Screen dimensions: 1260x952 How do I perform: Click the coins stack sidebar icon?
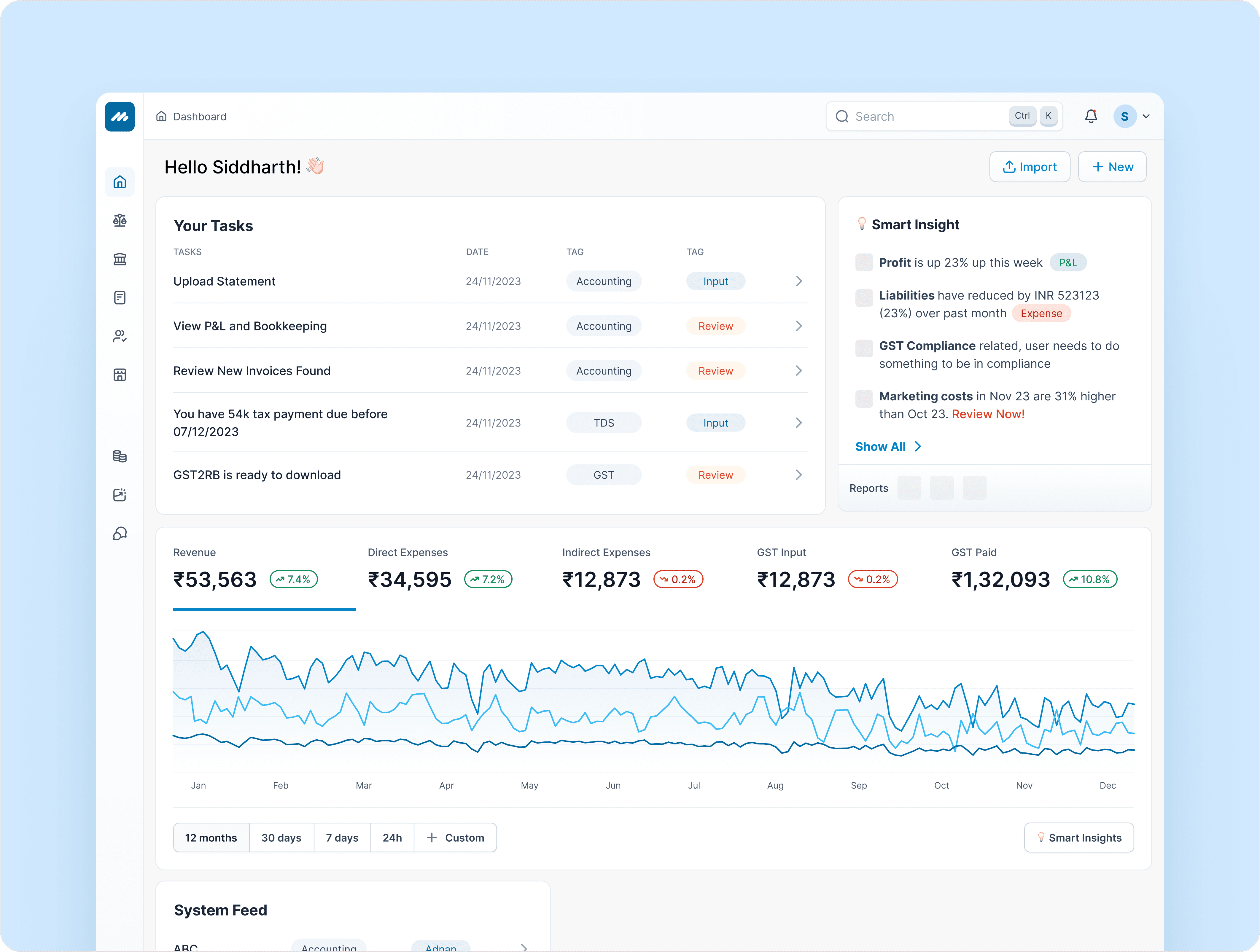pos(120,456)
